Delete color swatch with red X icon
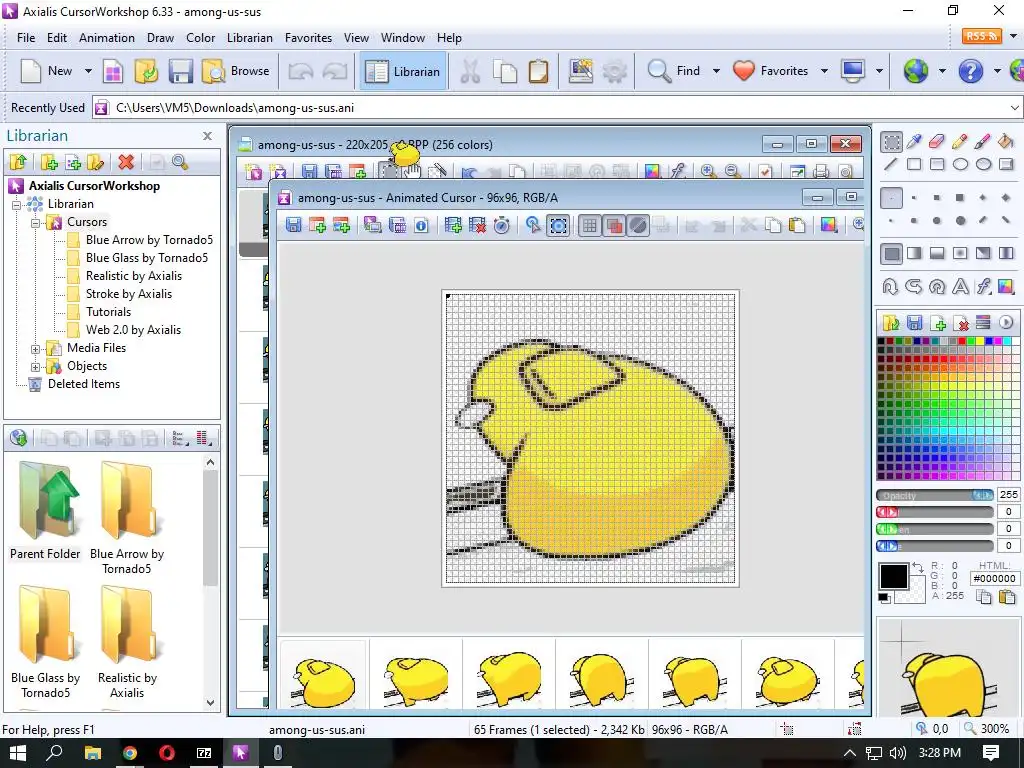Screen dimensions: 1024x768 coord(961,322)
